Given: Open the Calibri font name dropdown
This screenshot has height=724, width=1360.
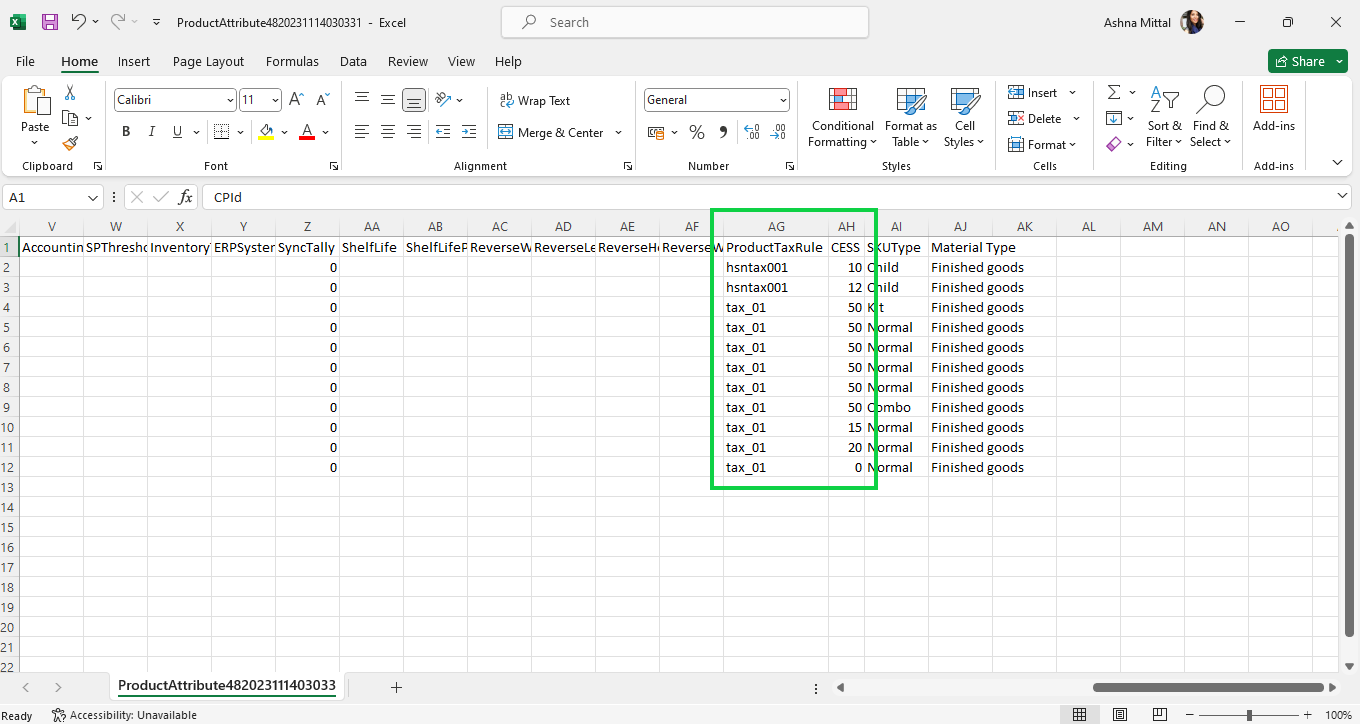Looking at the screenshot, I should pos(229,100).
